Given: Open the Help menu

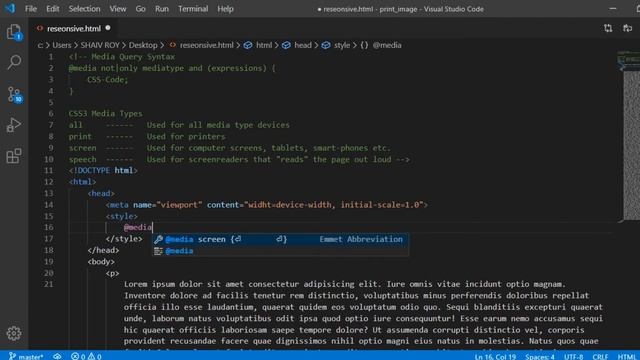Looking at the screenshot, I should tap(225, 9).
